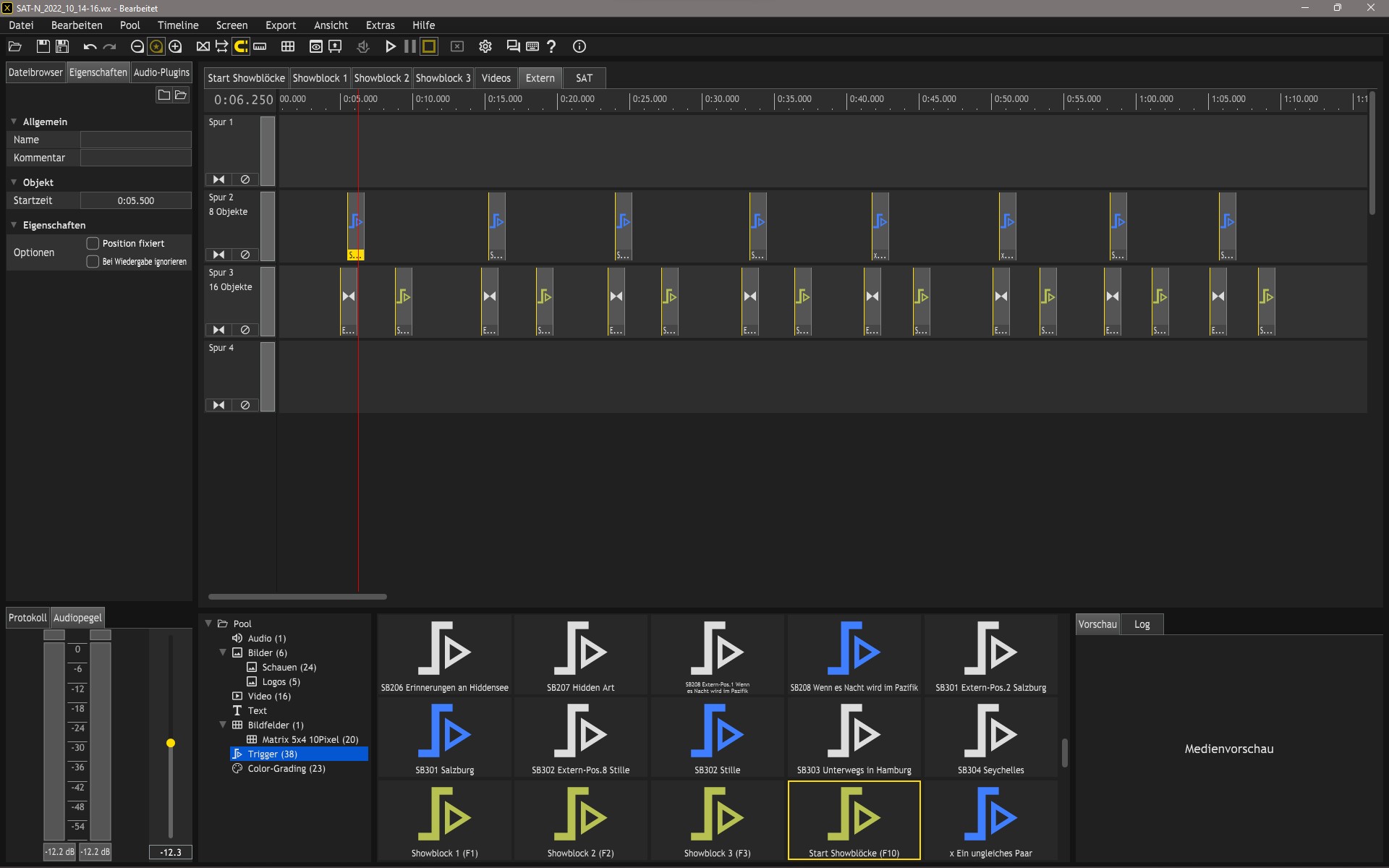Open the Log tab

coord(1142,624)
